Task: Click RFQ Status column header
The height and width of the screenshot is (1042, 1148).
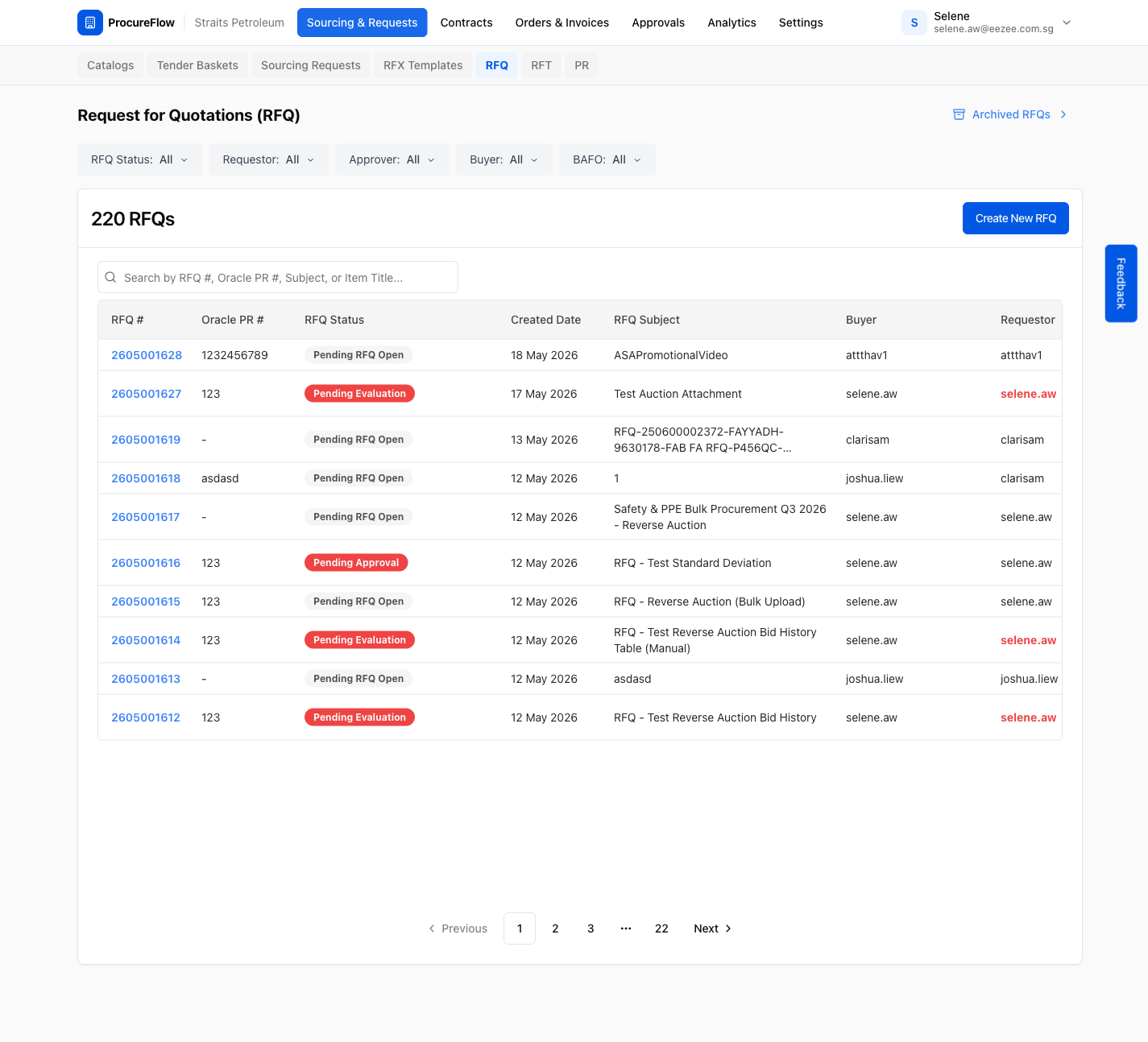Action: [334, 320]
